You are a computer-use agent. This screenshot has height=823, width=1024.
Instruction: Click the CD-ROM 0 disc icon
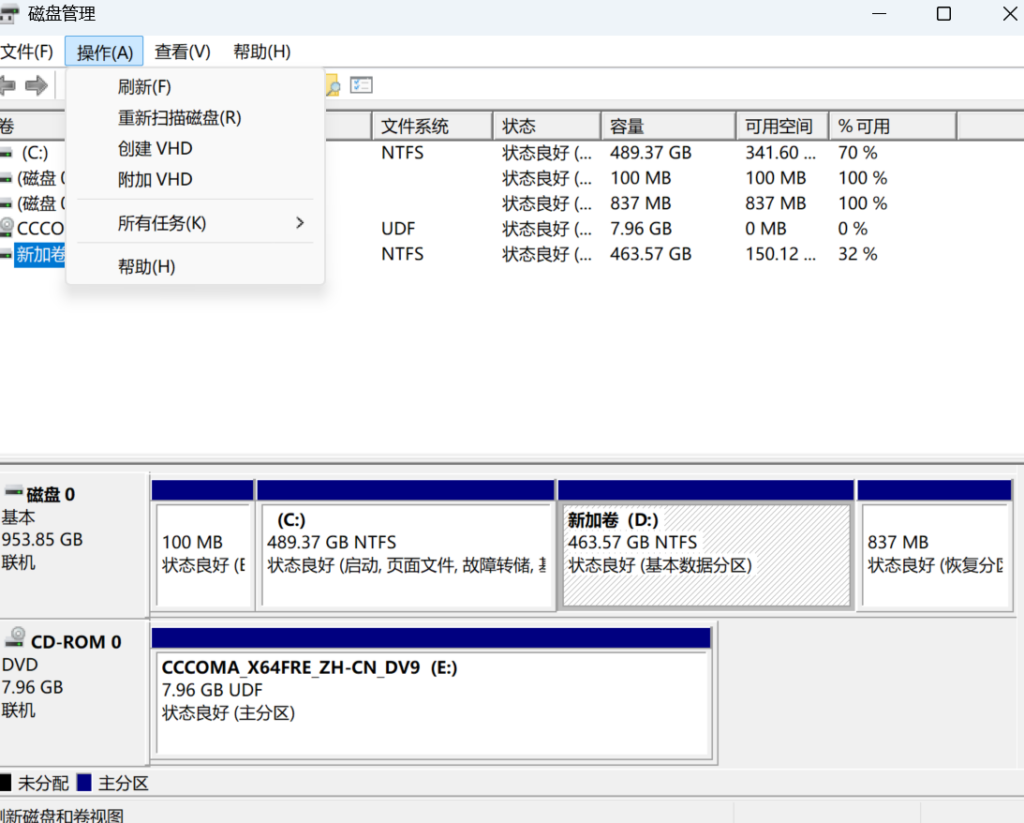[15, 640]
